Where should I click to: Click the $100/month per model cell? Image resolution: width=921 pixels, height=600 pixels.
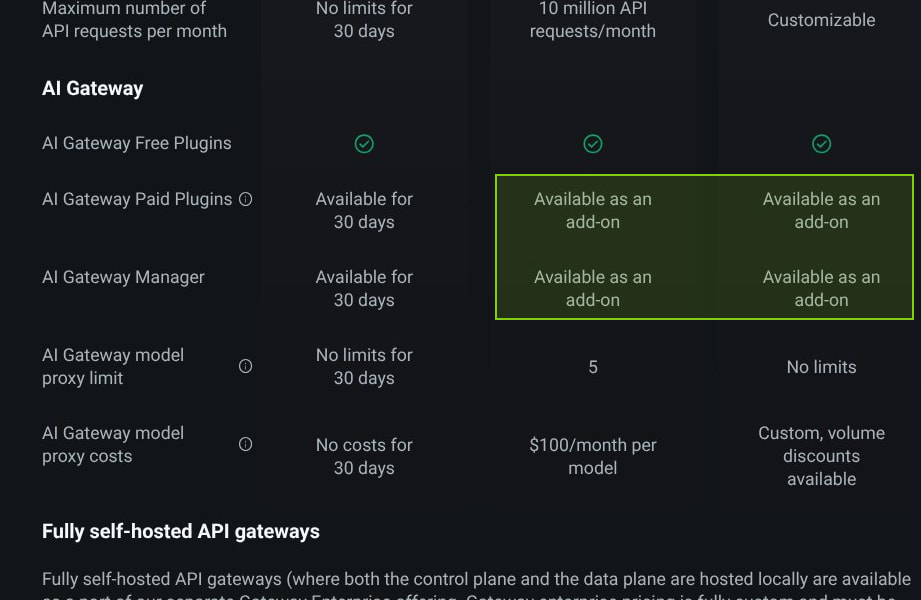tap(593, 456)
